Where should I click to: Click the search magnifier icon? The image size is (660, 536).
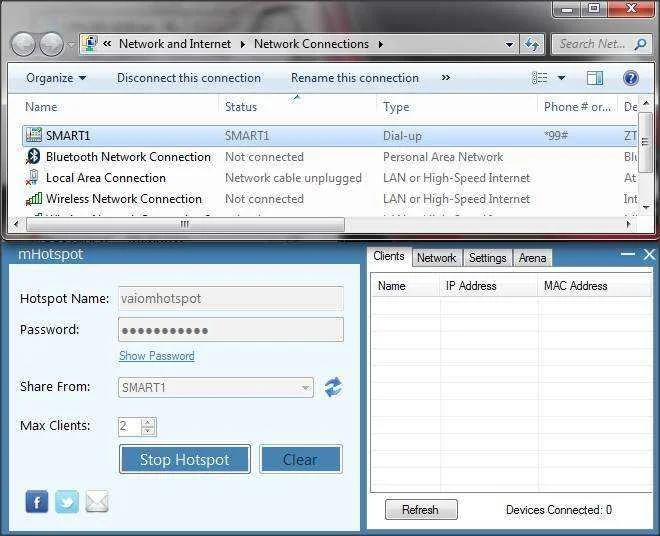click(640, 44)
